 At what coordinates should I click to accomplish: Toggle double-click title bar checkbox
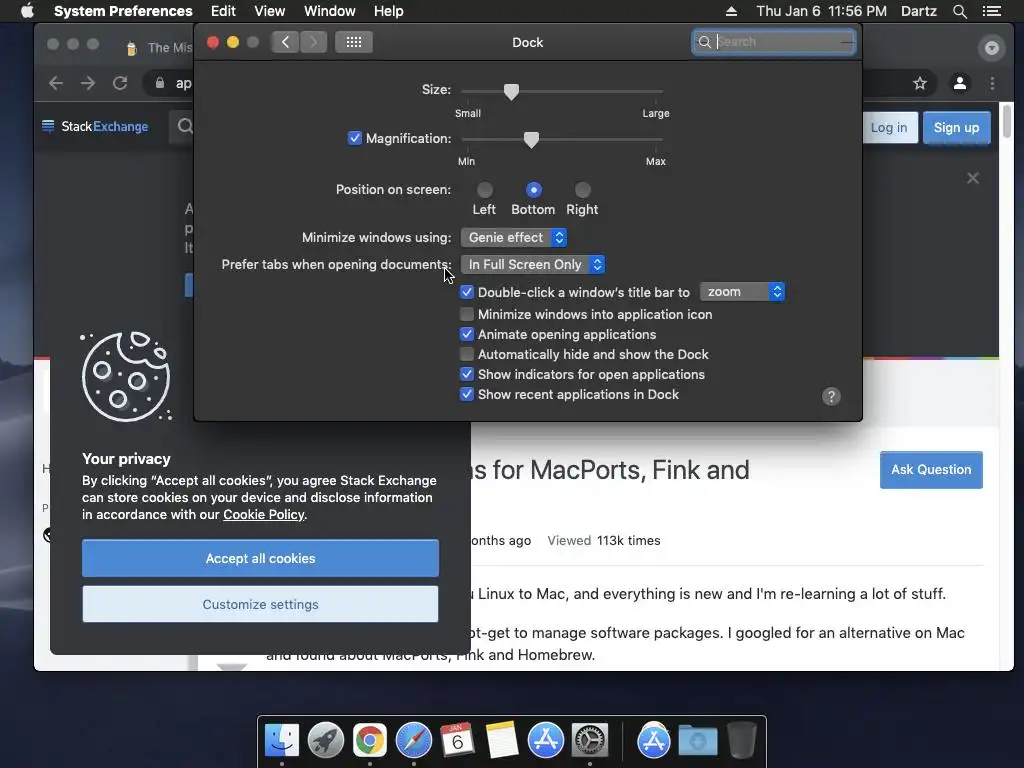pyautogui.click(x=466, y=292)
